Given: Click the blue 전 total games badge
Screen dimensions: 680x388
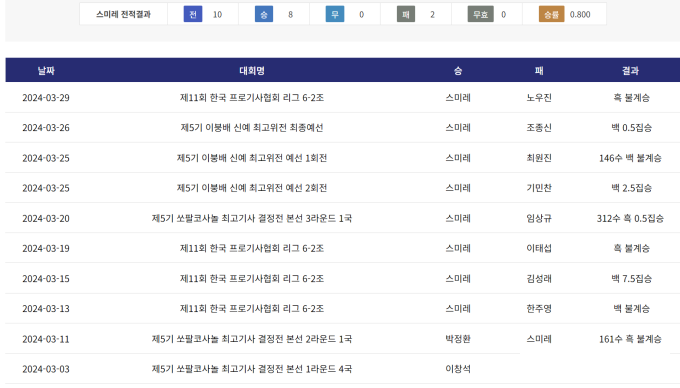Looking at the screenshot, I should click(x=193, y=14).
